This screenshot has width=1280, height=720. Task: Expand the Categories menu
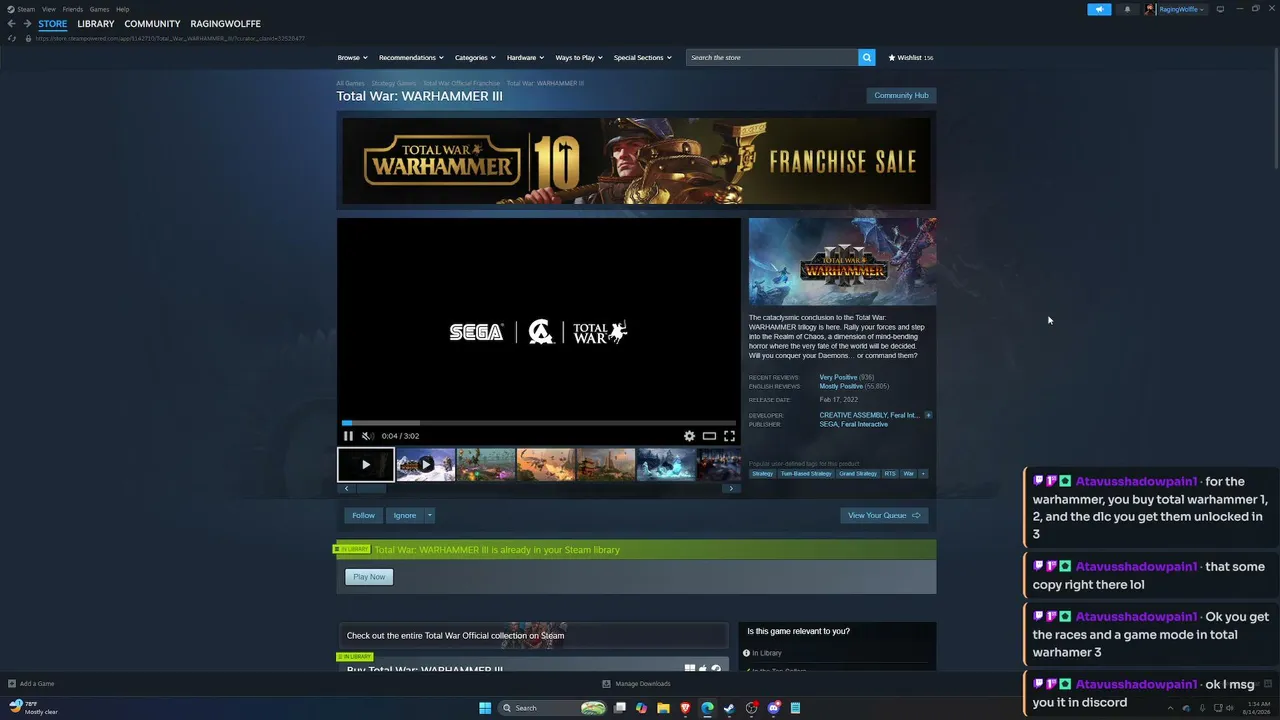click(475, 58)
